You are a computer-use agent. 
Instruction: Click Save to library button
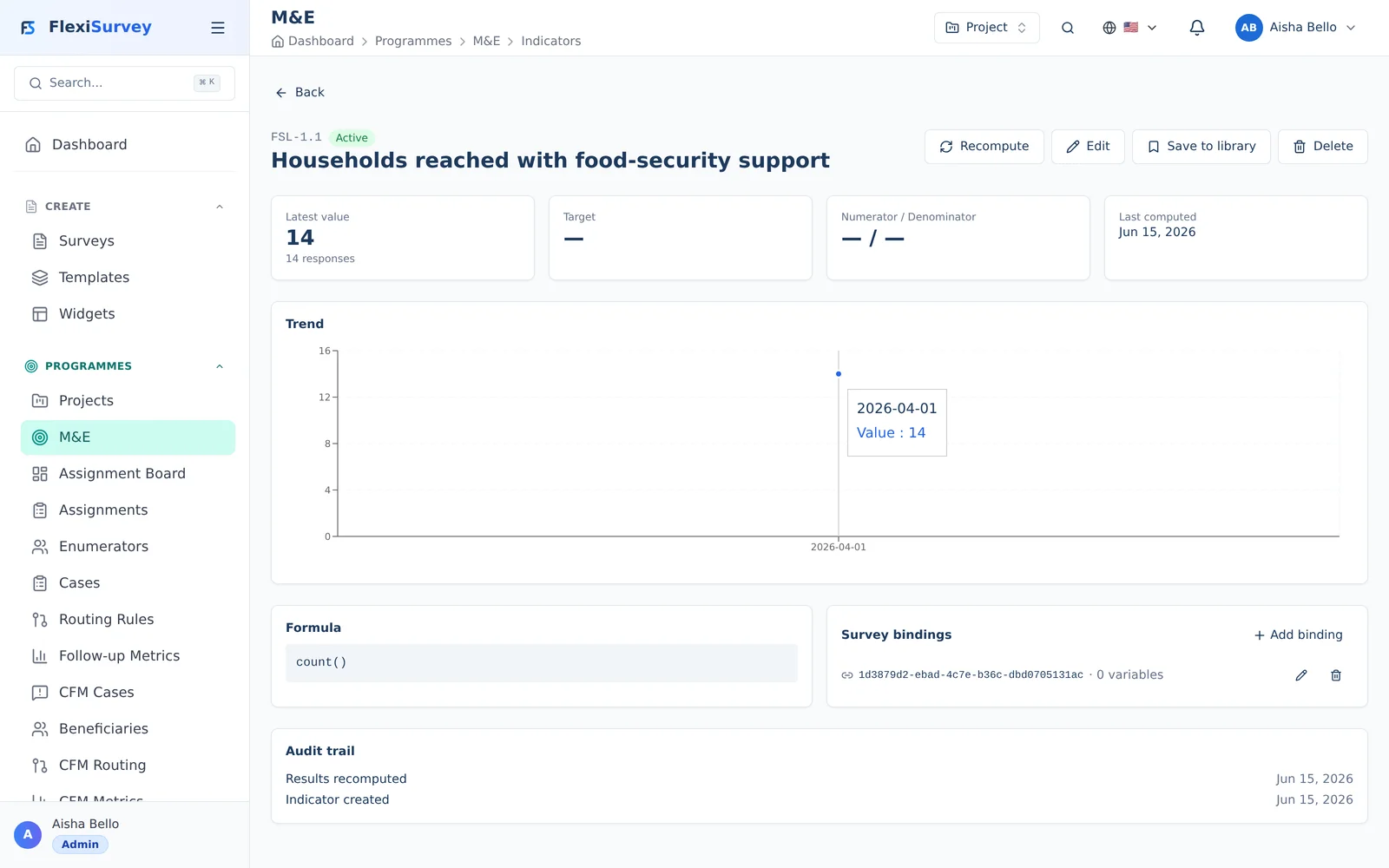[1201, 147]
